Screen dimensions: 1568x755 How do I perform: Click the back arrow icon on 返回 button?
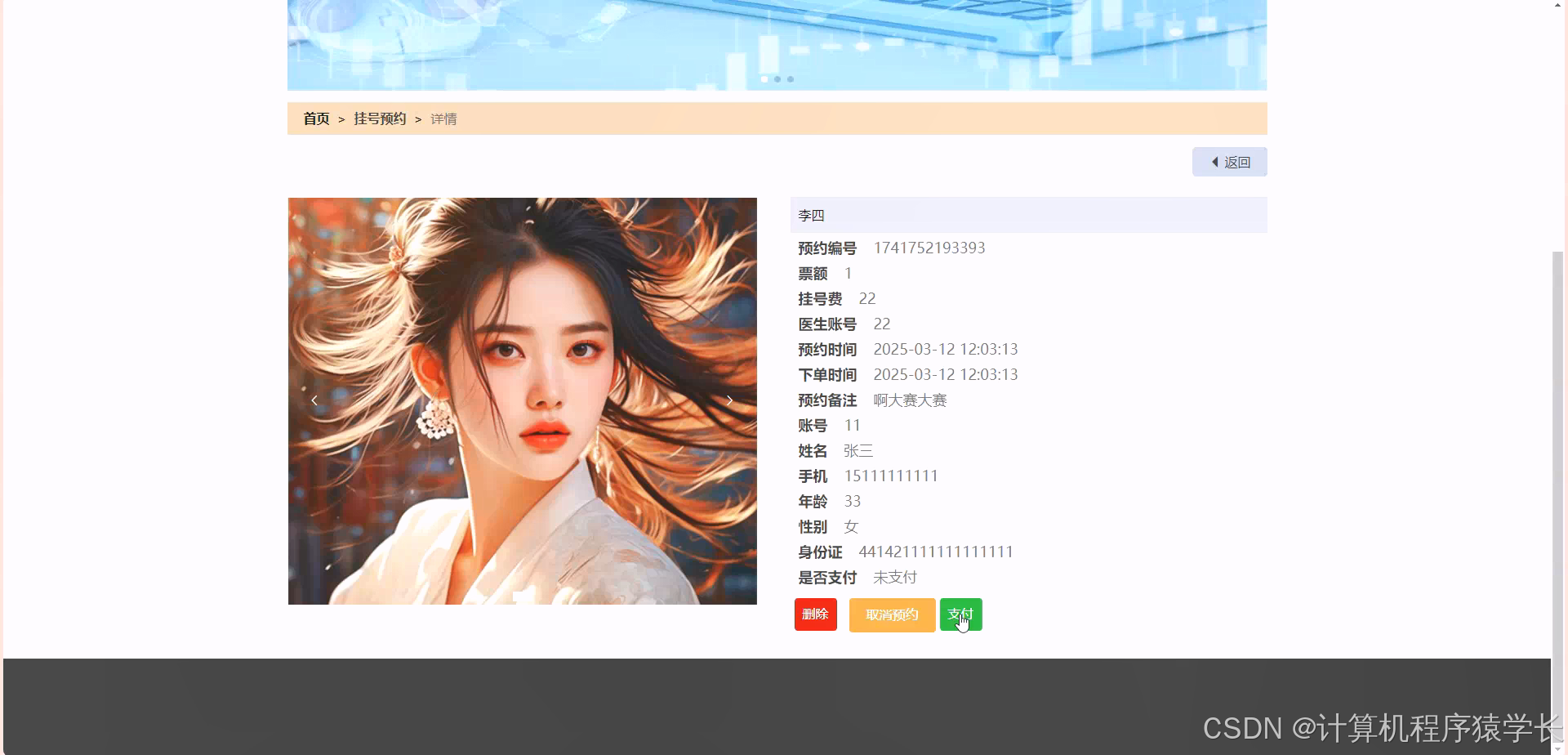[1214, 162]
